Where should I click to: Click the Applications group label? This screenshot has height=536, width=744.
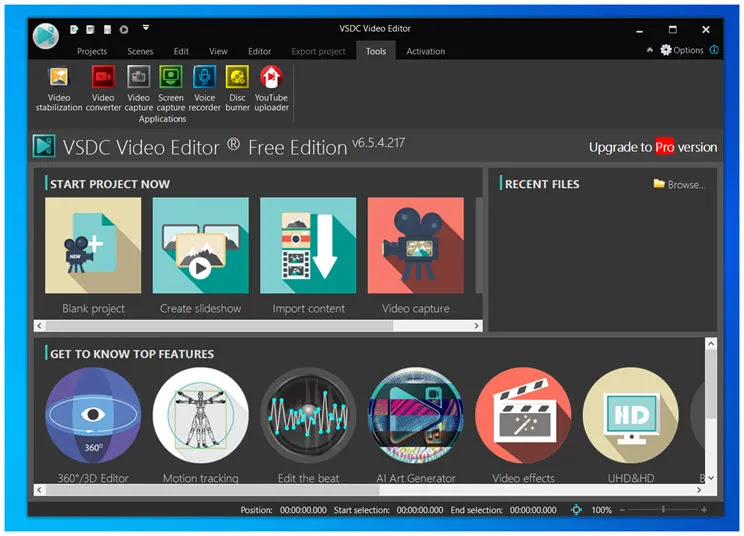pos(162,119)
